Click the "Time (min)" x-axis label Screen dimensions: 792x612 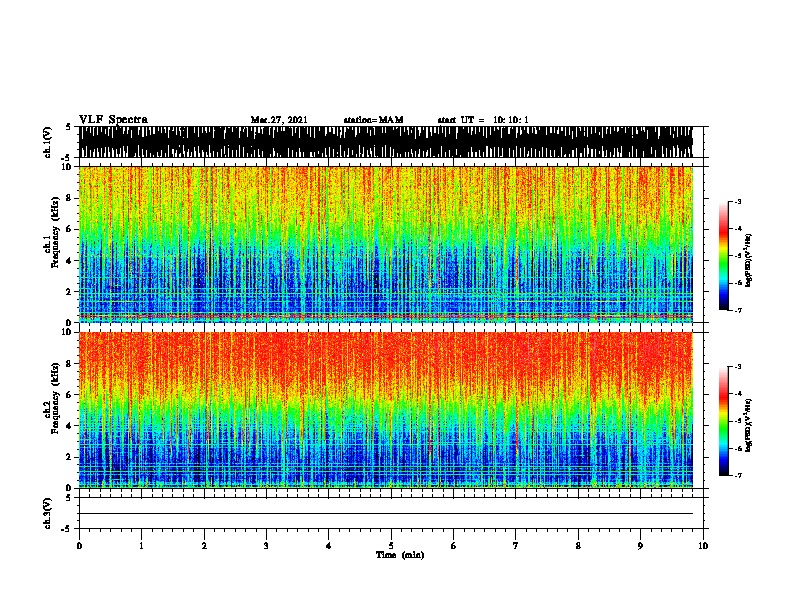pos(400,555)
